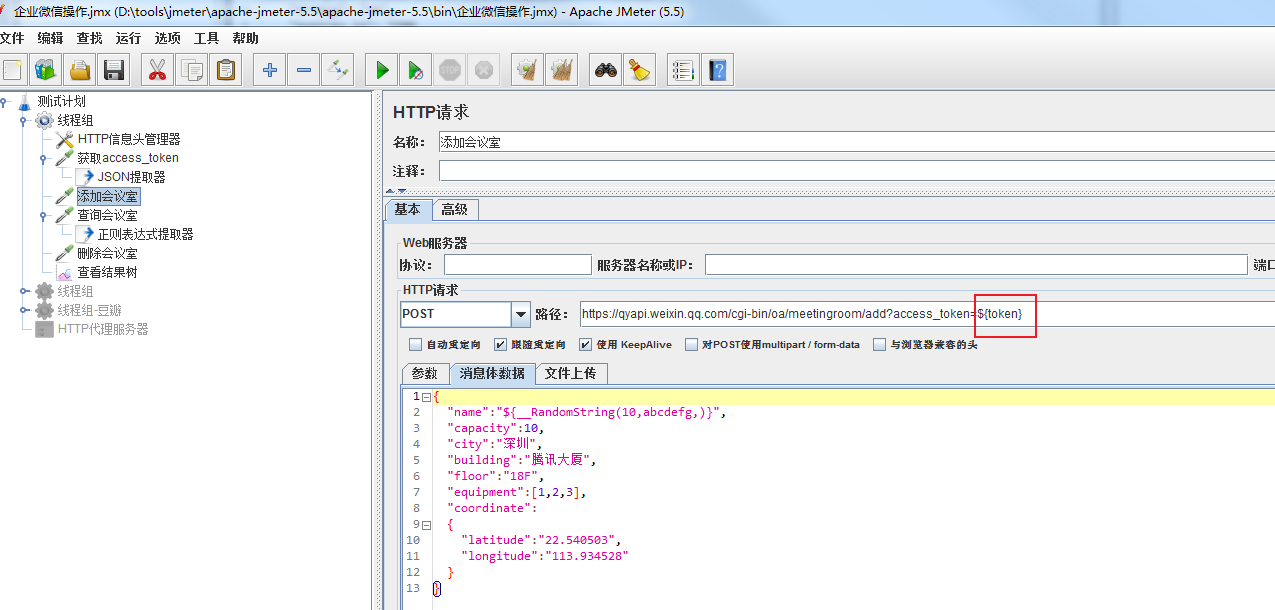Fold the coordinate block at line 9
This screenshot has width=1275, height=610.
[x=427, y=523]
